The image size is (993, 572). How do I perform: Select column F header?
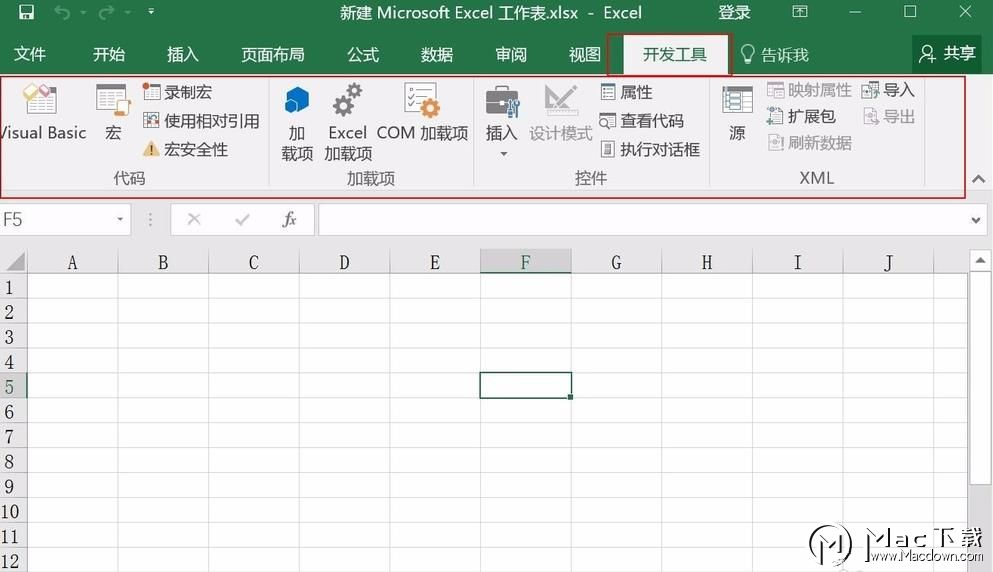click(526, 262)
